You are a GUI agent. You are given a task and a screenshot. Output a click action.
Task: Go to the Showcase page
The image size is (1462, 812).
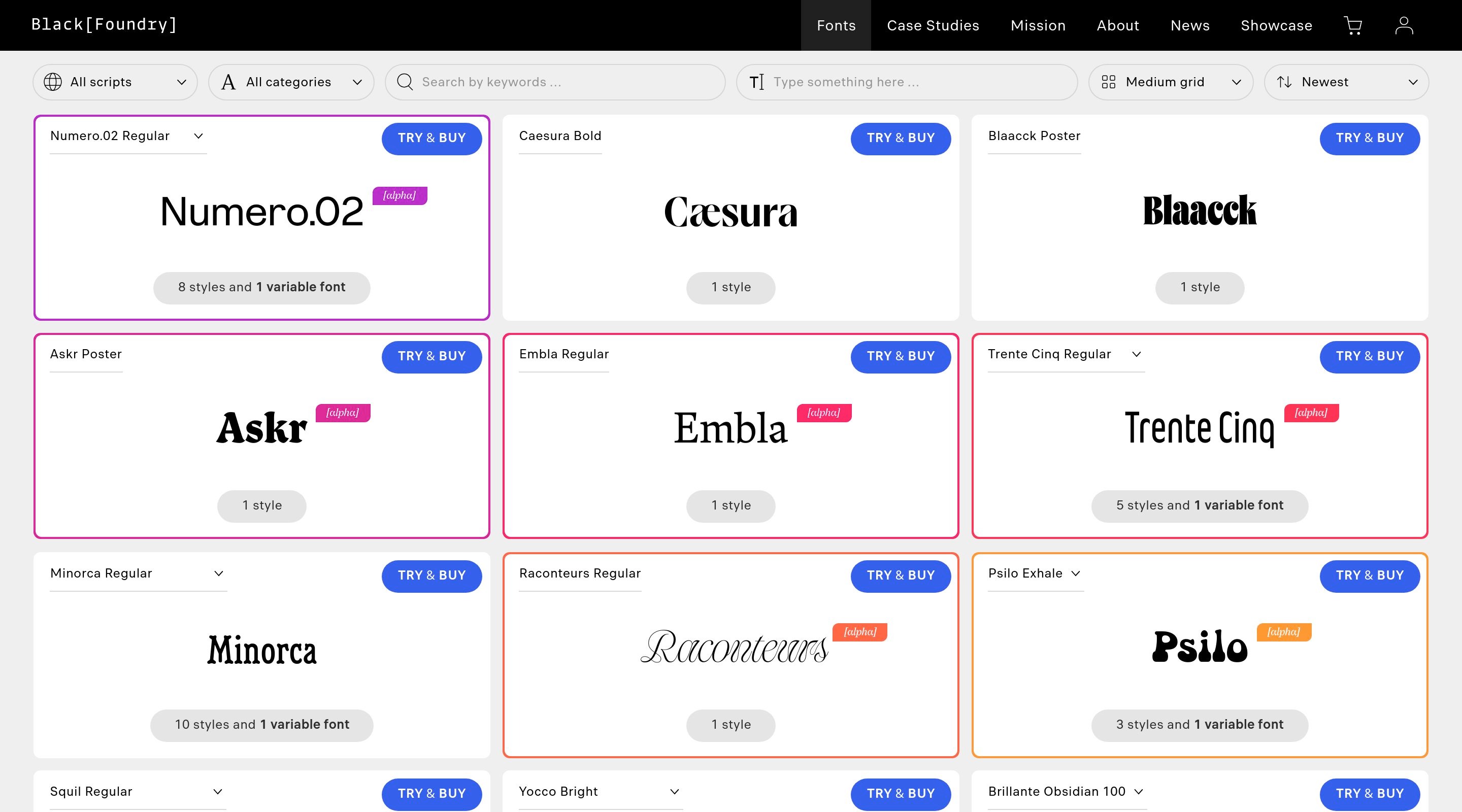point(1276,25)
